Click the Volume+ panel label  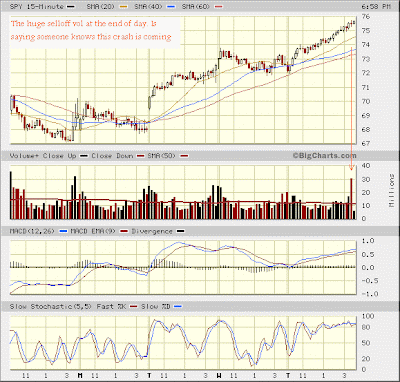point(23,156)
